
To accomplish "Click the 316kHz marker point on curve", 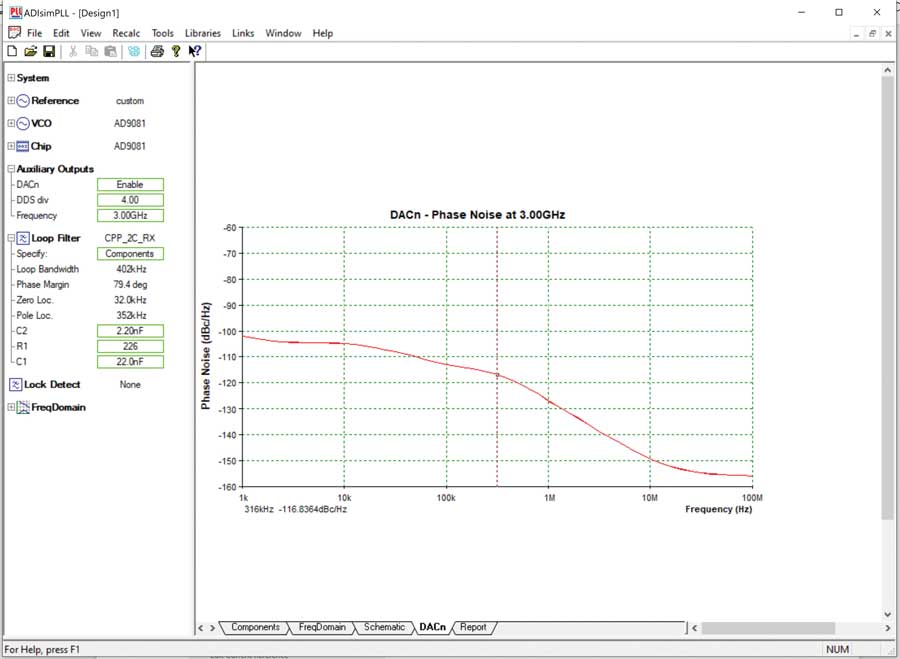I will coord(497,375).
